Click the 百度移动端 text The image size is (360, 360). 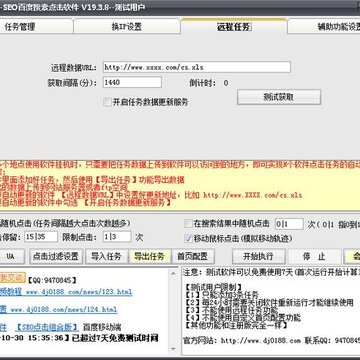click(x=102, y=327)
